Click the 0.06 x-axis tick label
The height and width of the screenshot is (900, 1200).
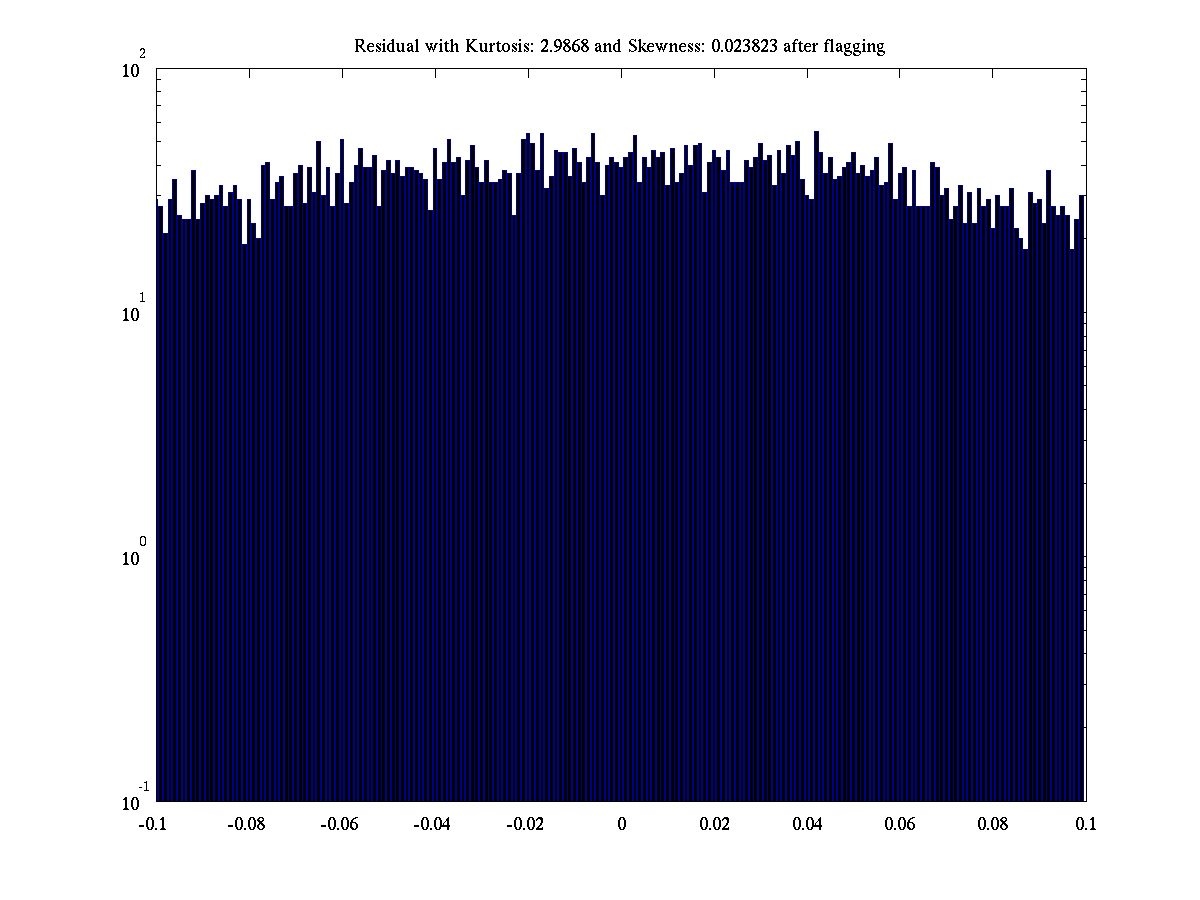[900, 825]
